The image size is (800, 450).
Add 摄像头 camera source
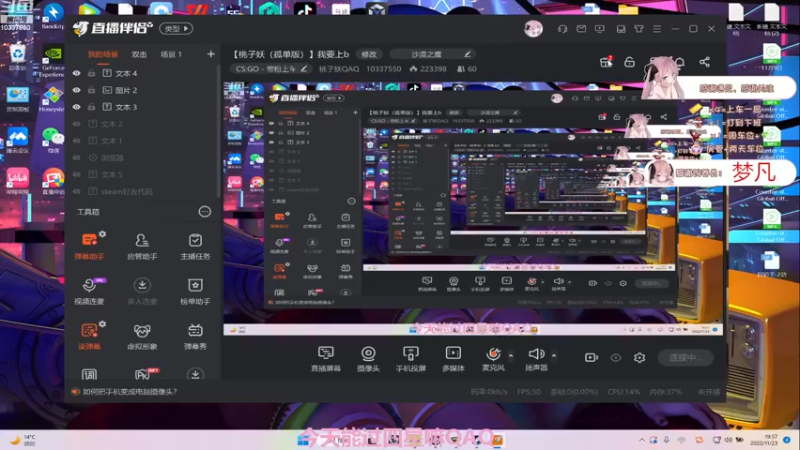(x=368, y=359)
